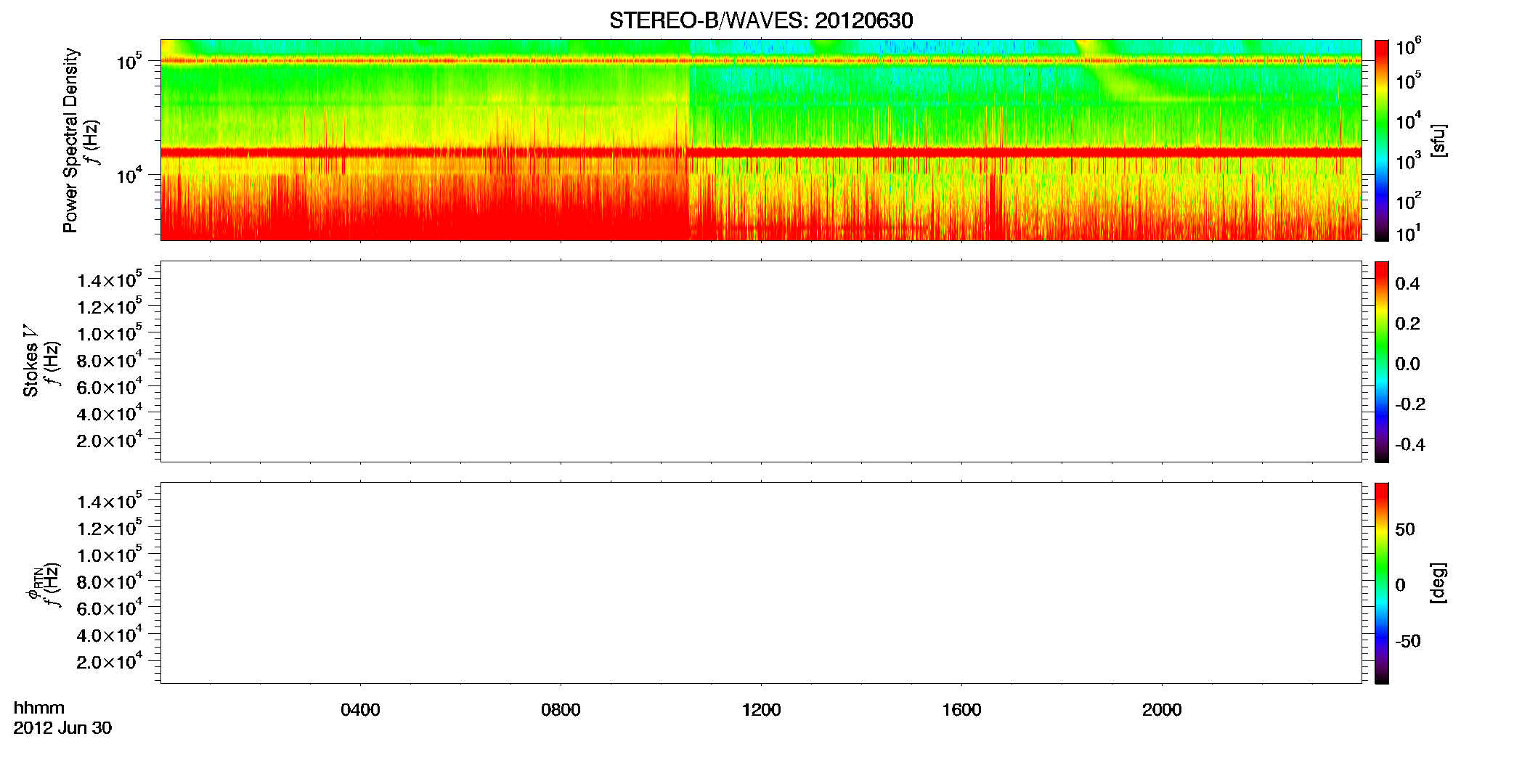Click the 0400 time axis tick label

[x=360, y=710]
